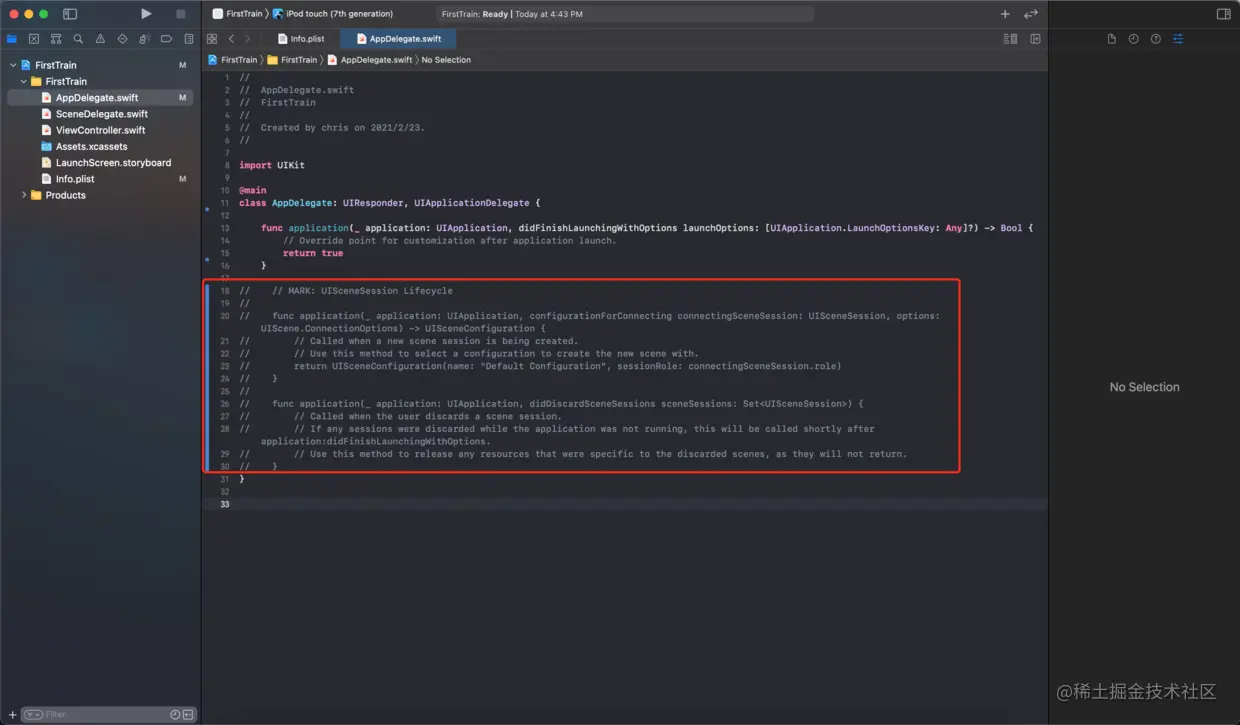This screenshot has width=1240, height=725.
Task: Open LaunchScreen.storyboard
Action: [x=100, y=162]
